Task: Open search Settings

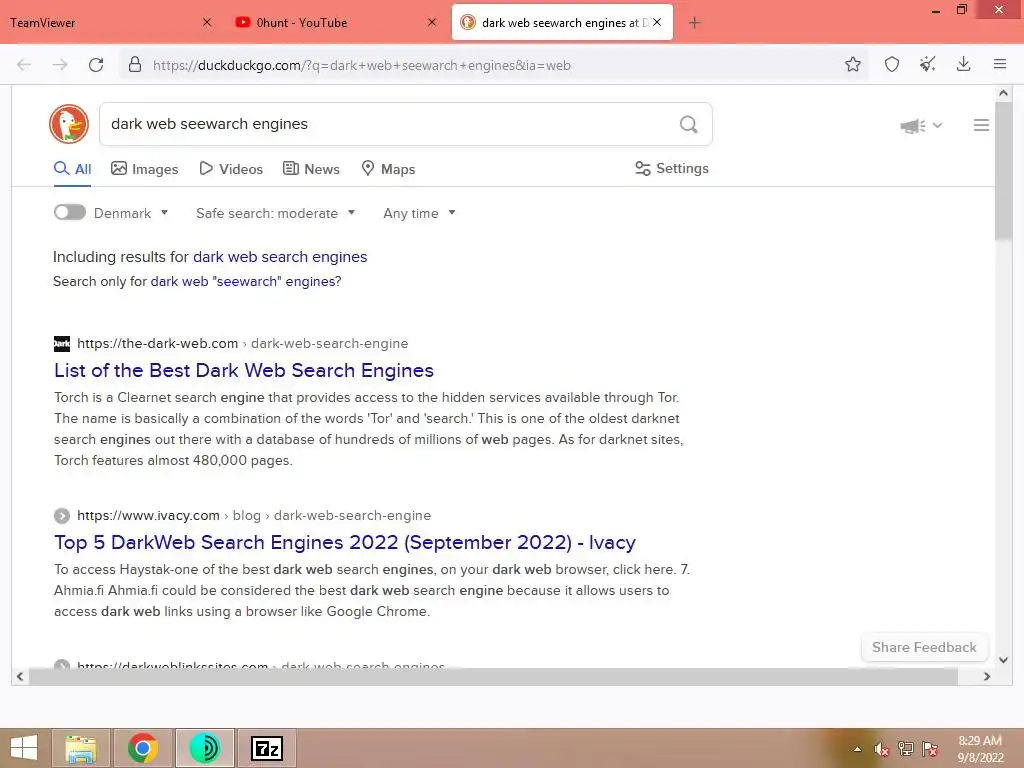Action: coord(671,168)
